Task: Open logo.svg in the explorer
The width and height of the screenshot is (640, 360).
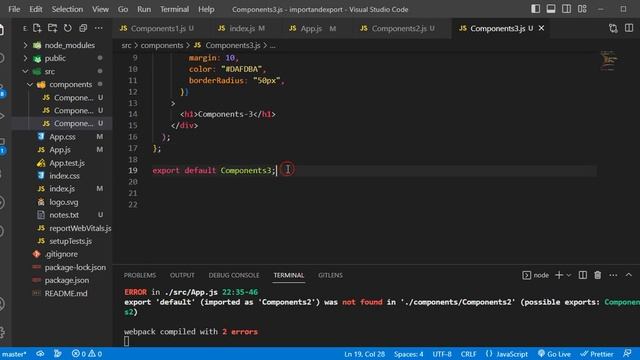Action: pyautogui.click(x=61, y=202)
